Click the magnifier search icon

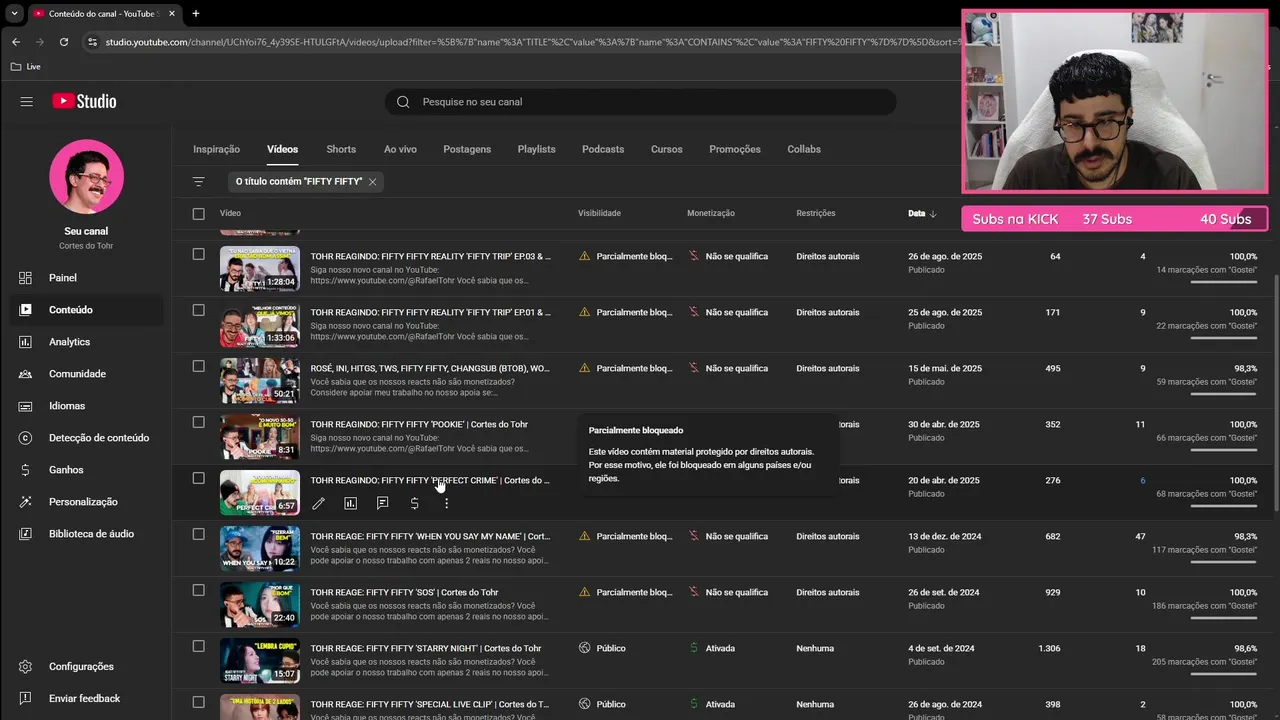tap(403, 102)
